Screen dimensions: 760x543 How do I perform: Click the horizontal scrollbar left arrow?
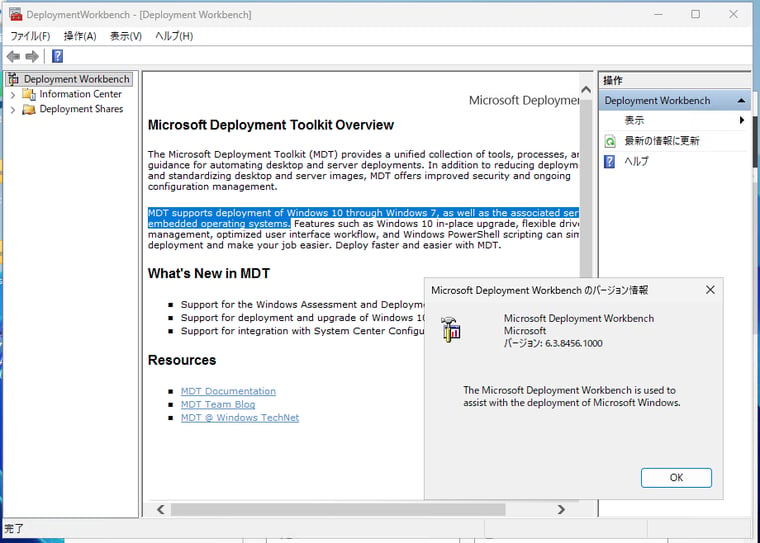161,510
